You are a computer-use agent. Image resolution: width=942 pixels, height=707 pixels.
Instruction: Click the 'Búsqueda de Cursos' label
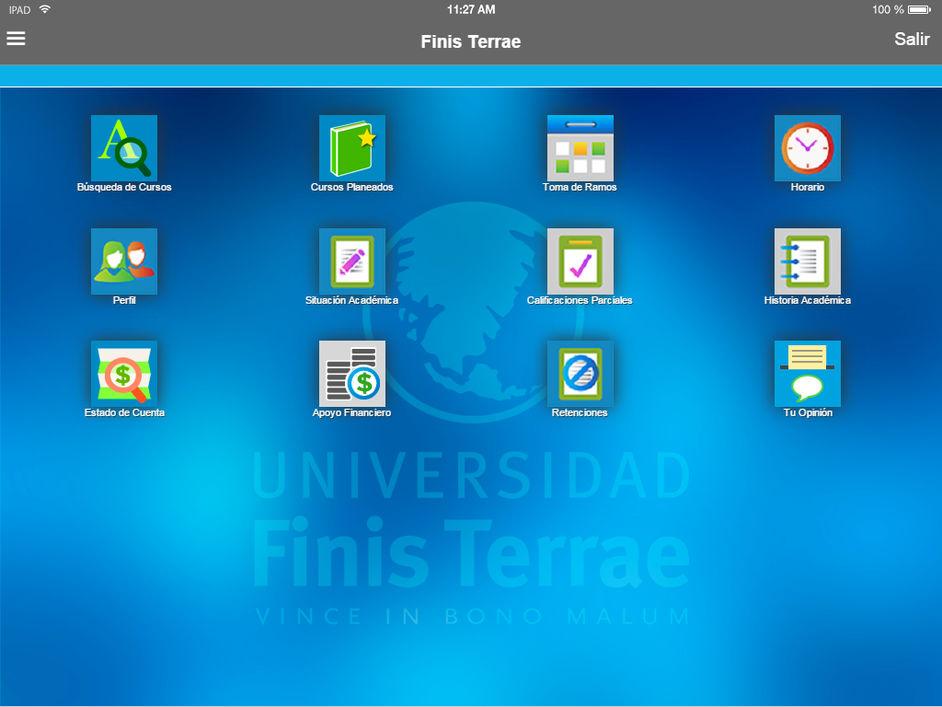124,187
